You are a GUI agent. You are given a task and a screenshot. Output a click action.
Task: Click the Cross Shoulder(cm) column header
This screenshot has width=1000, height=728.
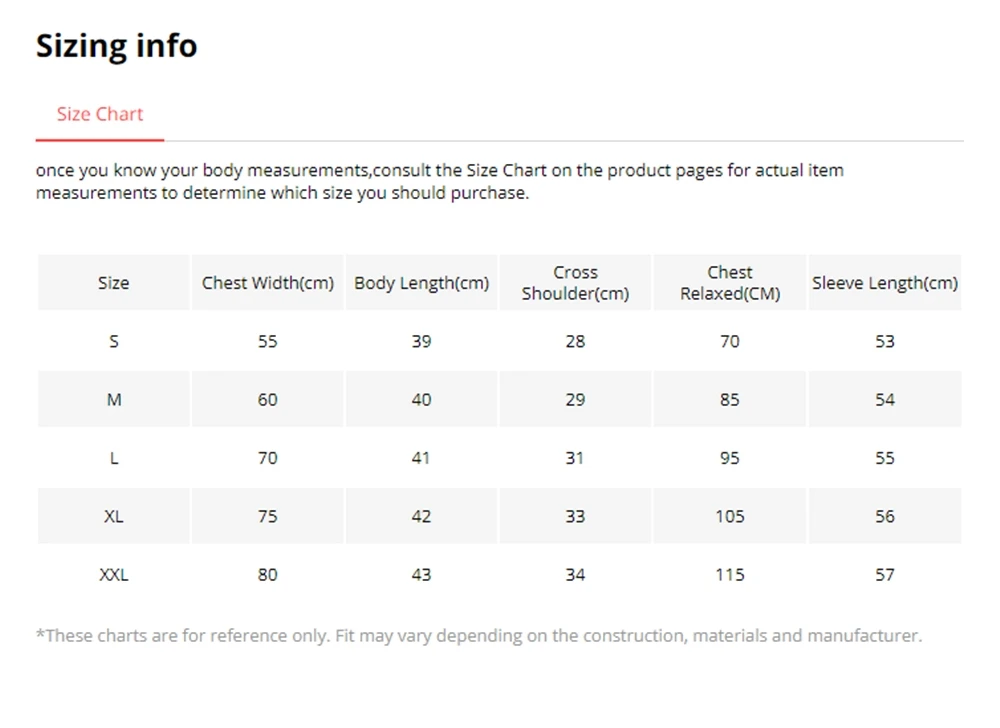[575, 282]
